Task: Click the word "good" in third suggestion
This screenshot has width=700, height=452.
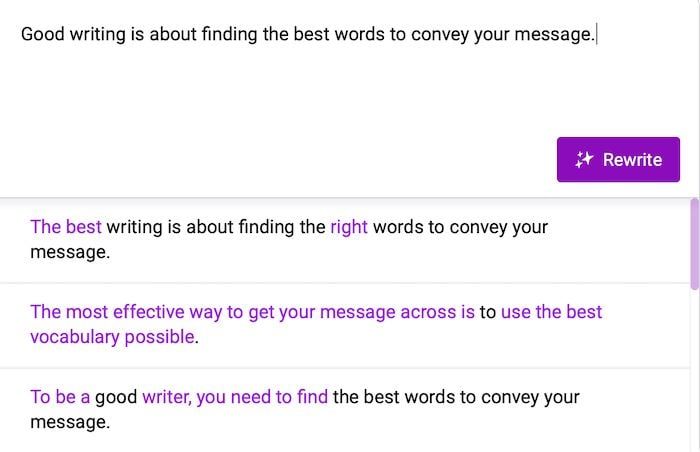Action: 116,397
